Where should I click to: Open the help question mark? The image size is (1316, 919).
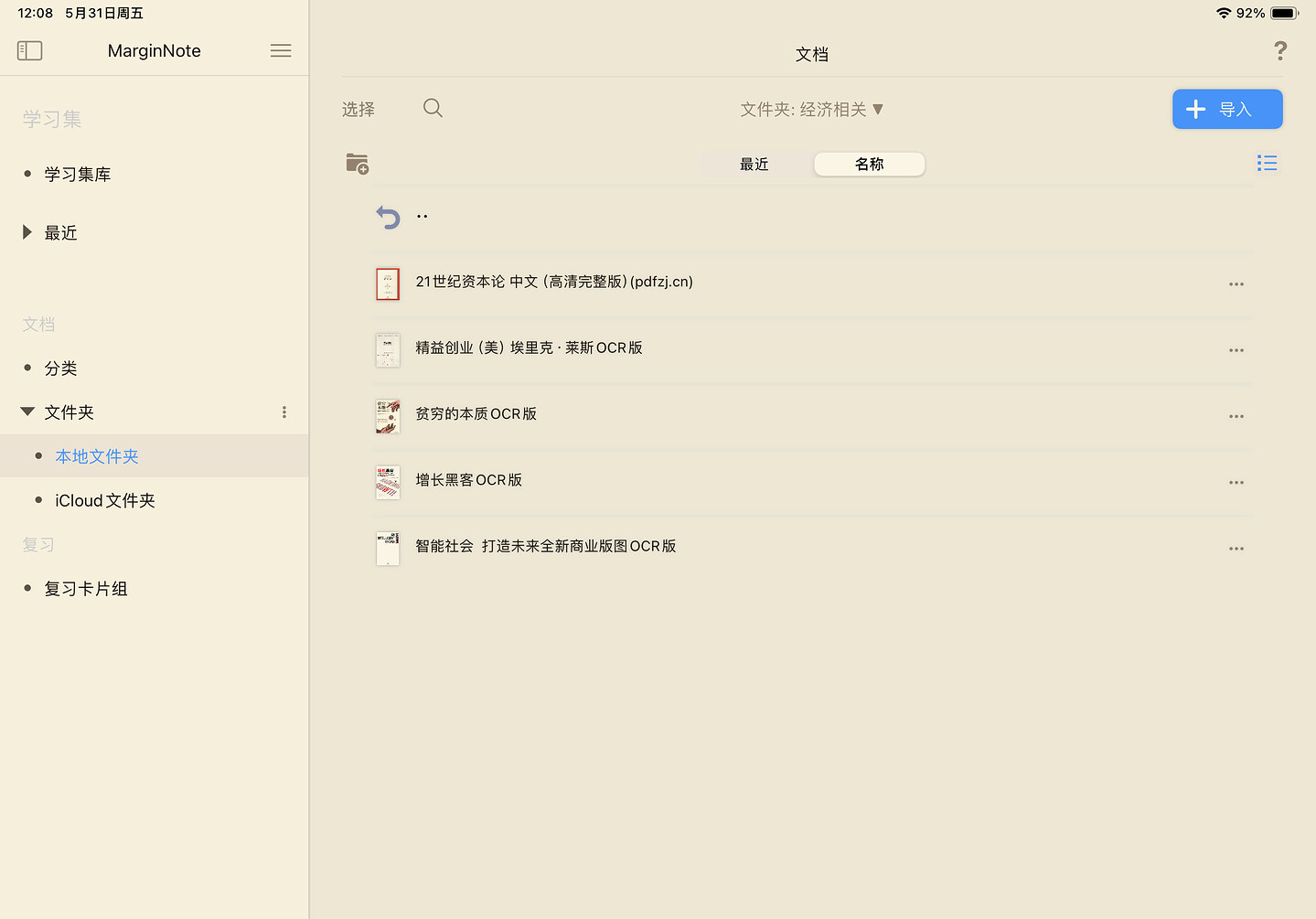coord(1280,51)
